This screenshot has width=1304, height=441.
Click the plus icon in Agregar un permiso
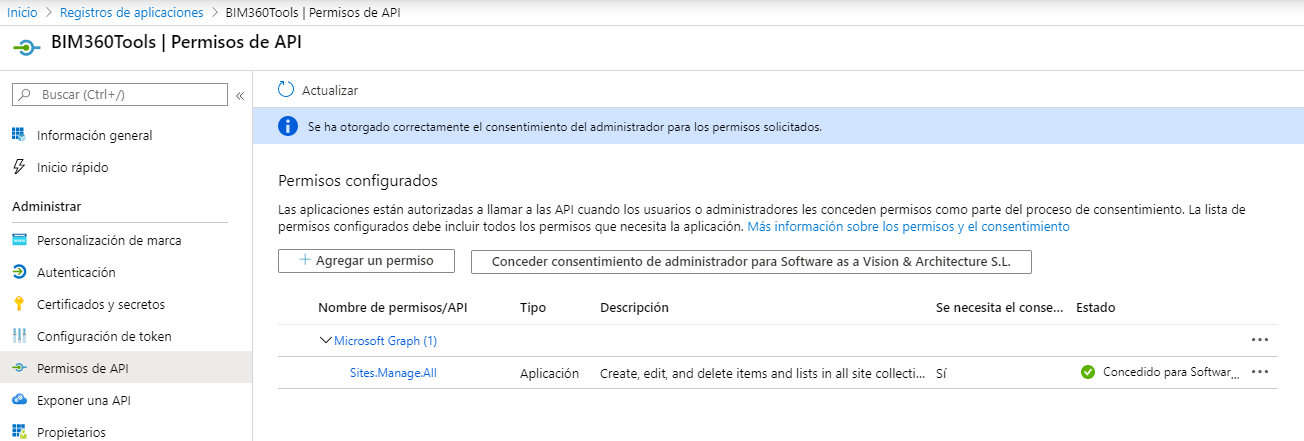[x=305, y=260]
